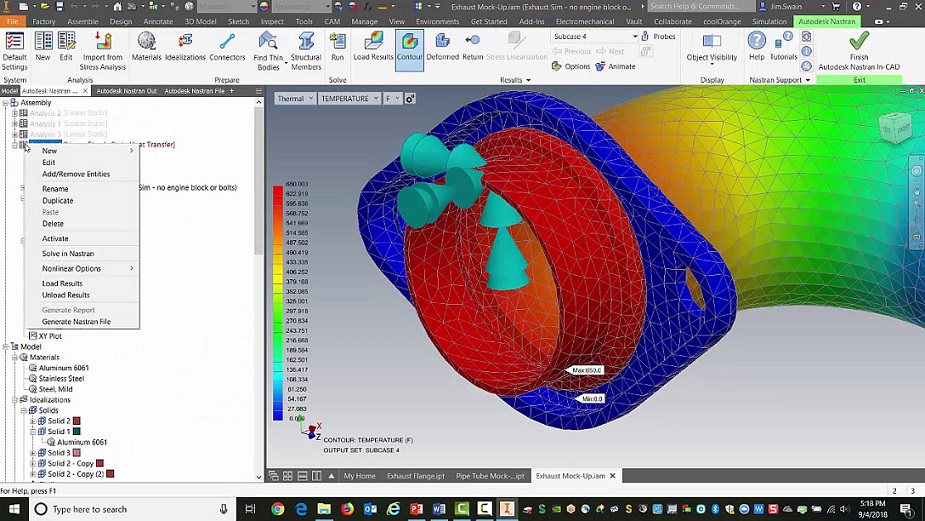The height and width of the screenshot is (521, 925).
Task: Expand the Results panel dropdown arrow
Action: 528,80
